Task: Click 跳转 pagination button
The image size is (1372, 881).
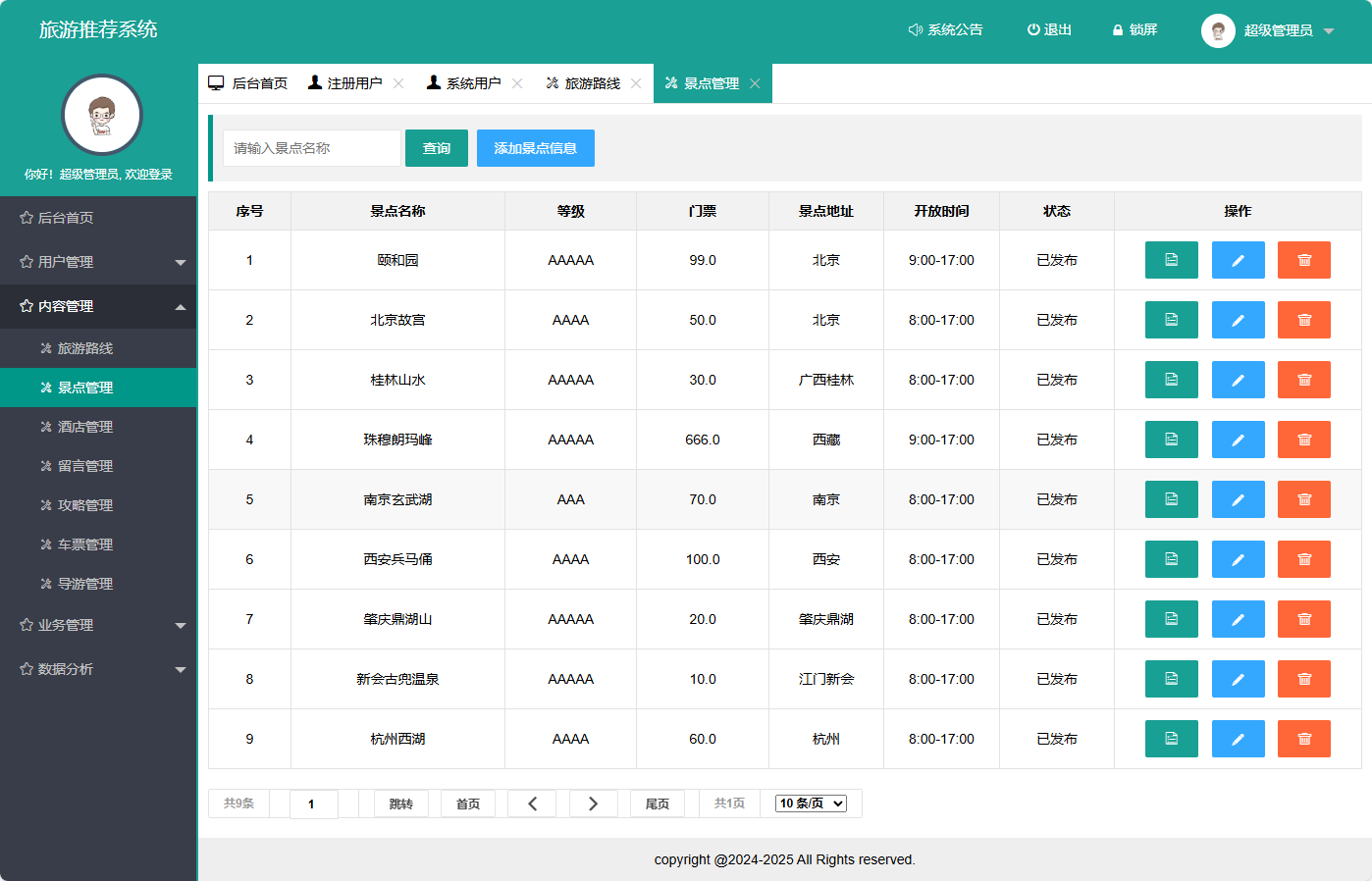Action: click(400, 803)
